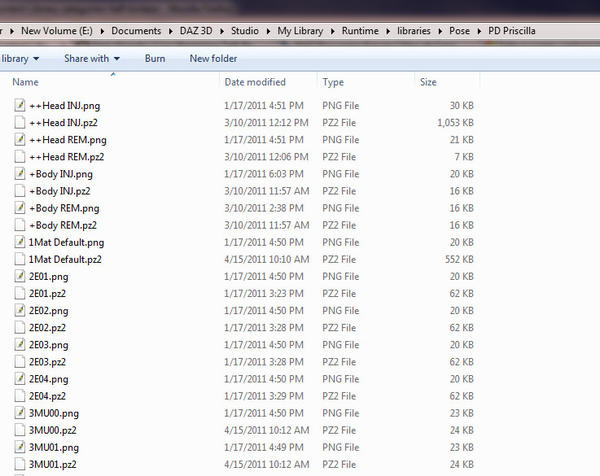Expand the arrow after Documents breadcrumb

(171, 31)
